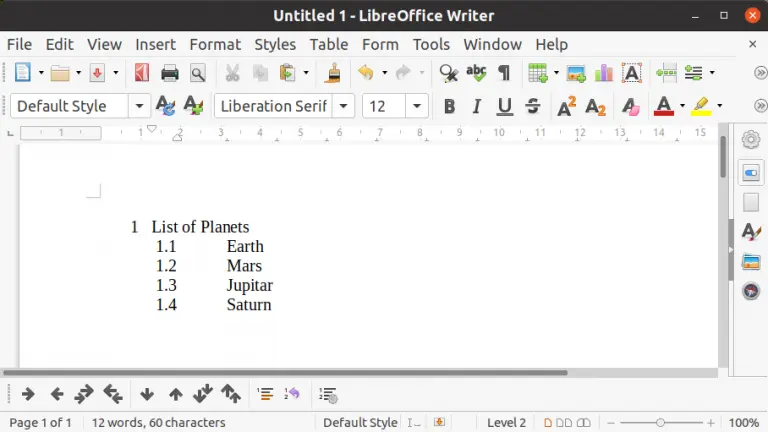Image resolution: width=768 pixels, height=432 pixels.
Task: Toggle formatting marks pilcrow button
Action: pos(504,73)
